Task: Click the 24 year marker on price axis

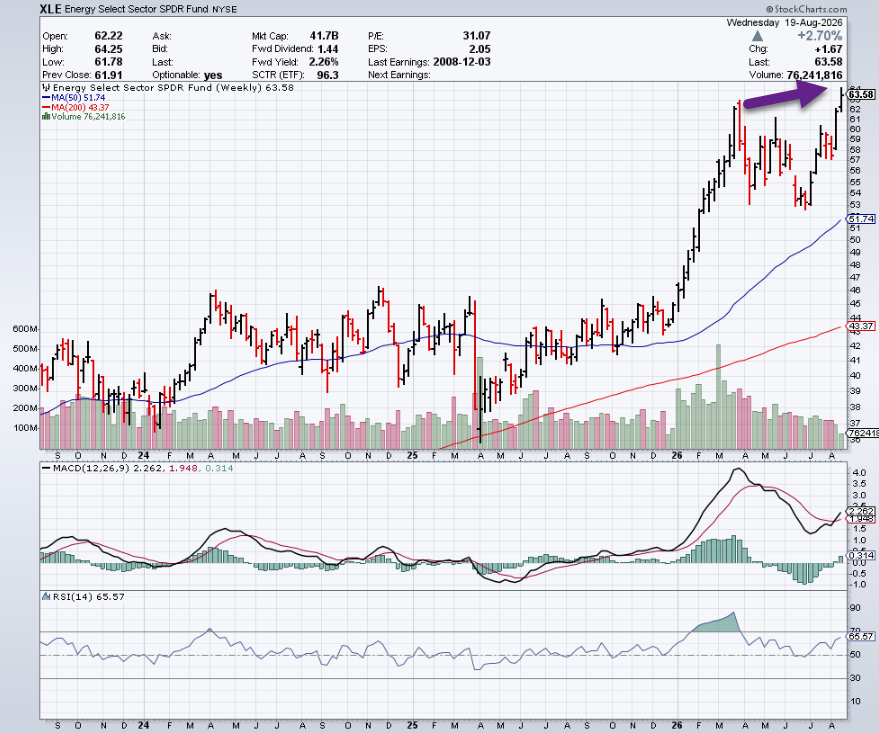Action: [144, 456]
